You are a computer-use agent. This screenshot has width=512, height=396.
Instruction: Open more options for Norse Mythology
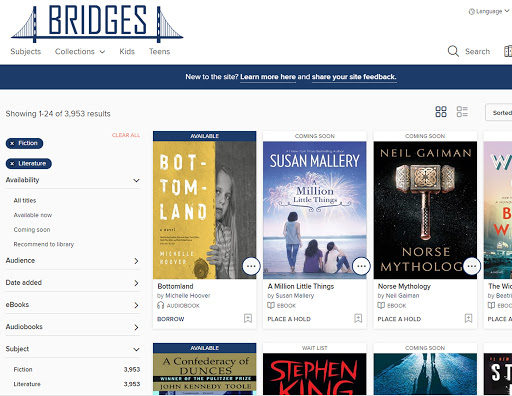click(471, 266)
